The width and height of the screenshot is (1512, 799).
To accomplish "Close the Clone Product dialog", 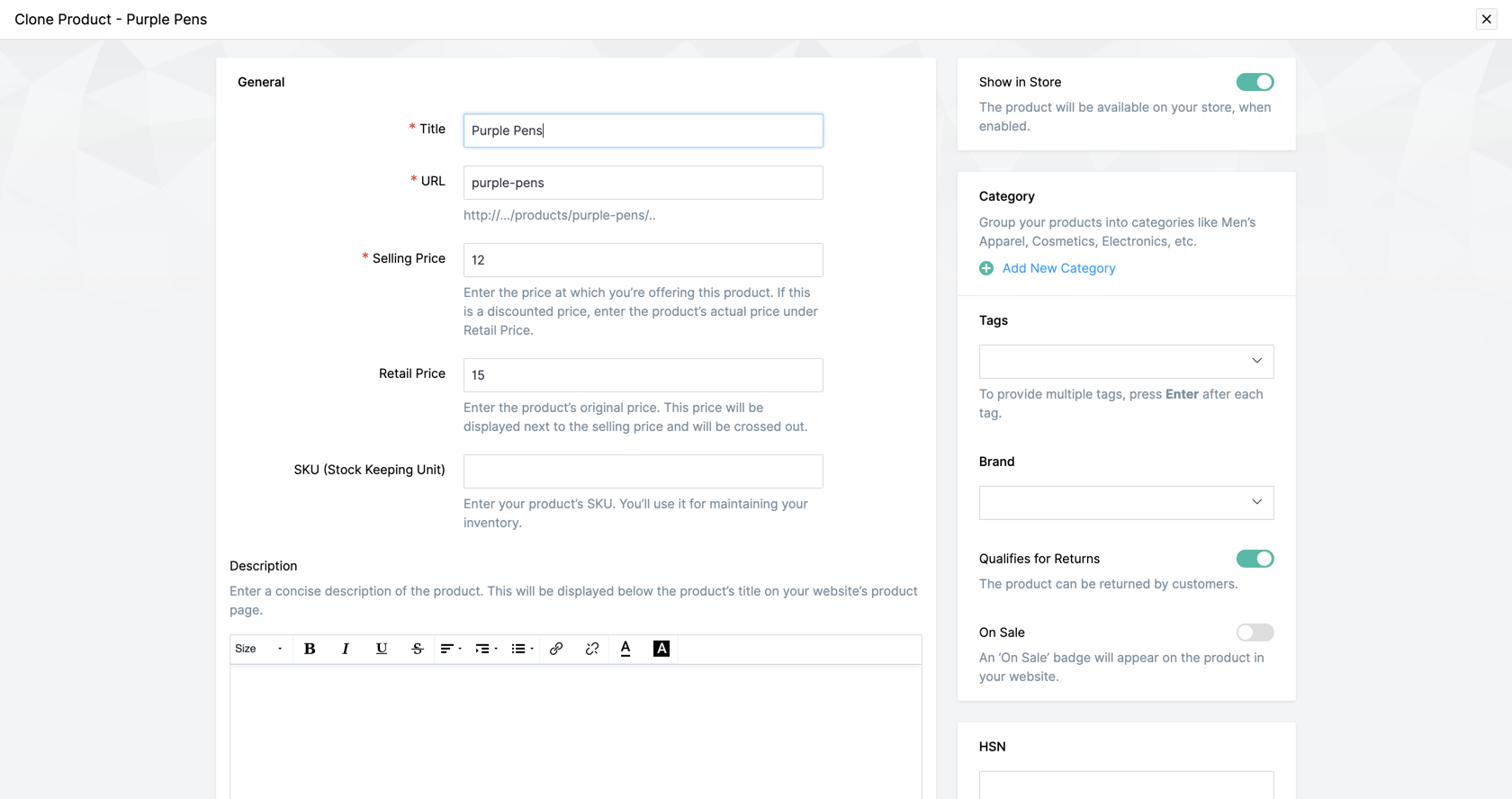I will pos(1486,19).
